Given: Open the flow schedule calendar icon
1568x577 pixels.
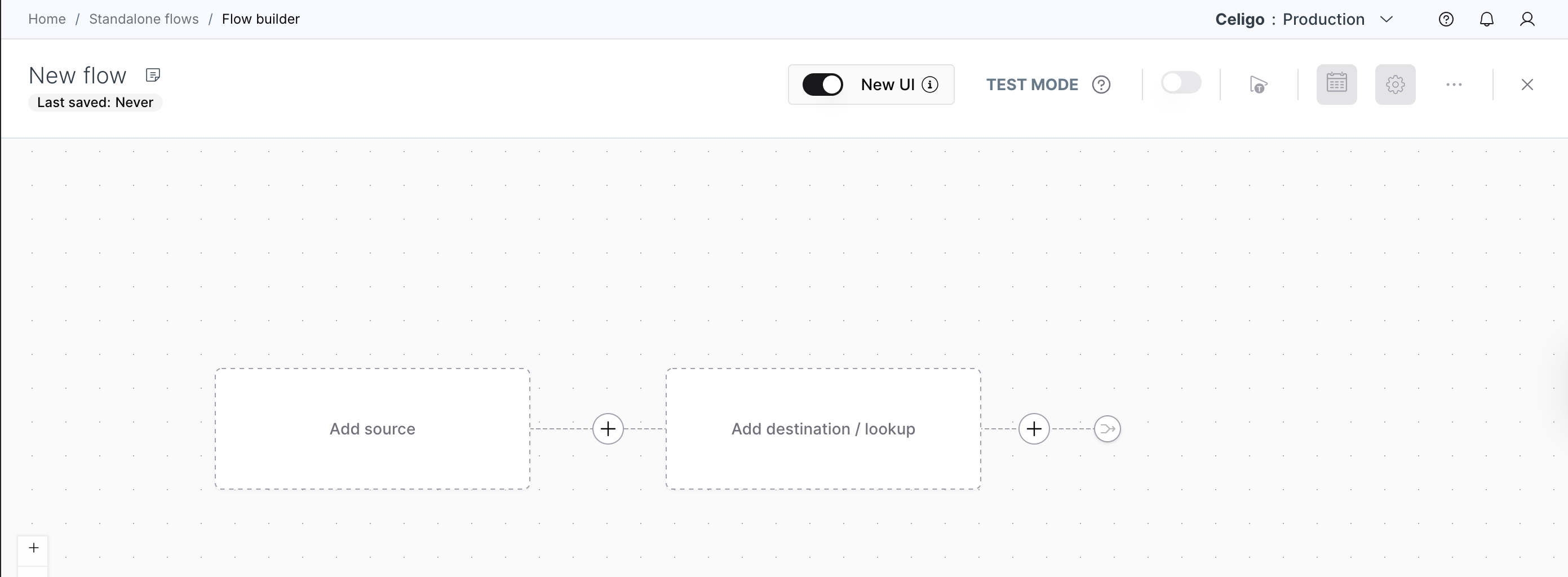Looking at the screenshot, I should tap(1337, 84).
